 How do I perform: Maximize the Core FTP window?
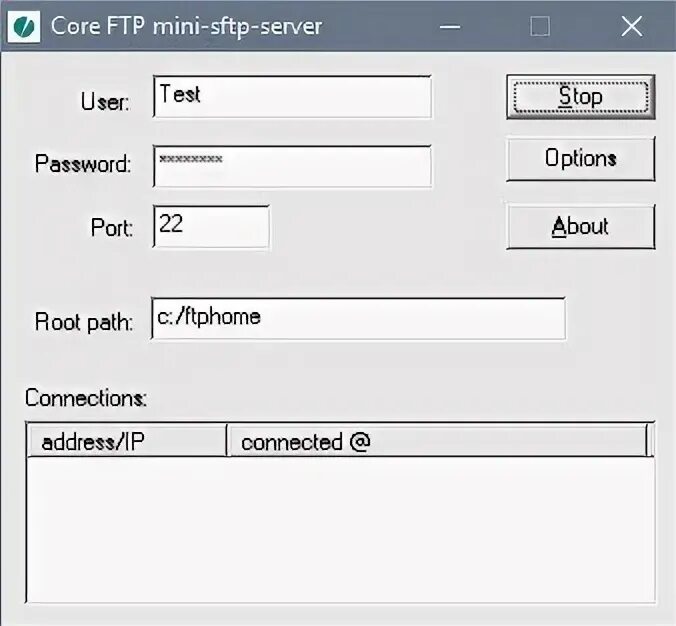tap(540, 27)
